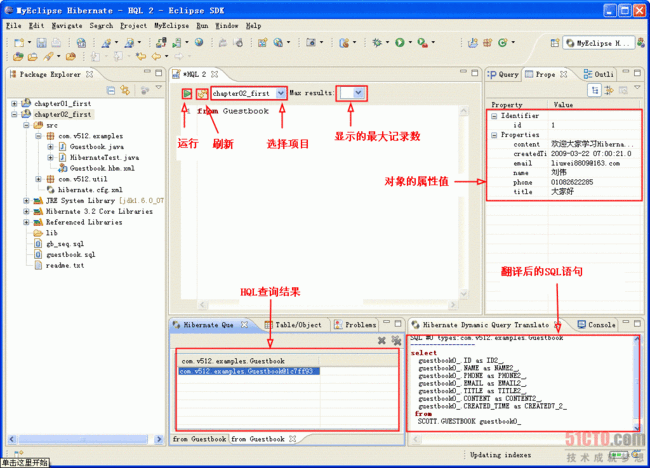Click the Open Perspective icon
The image size is (650, 468).
click(555, 43)
